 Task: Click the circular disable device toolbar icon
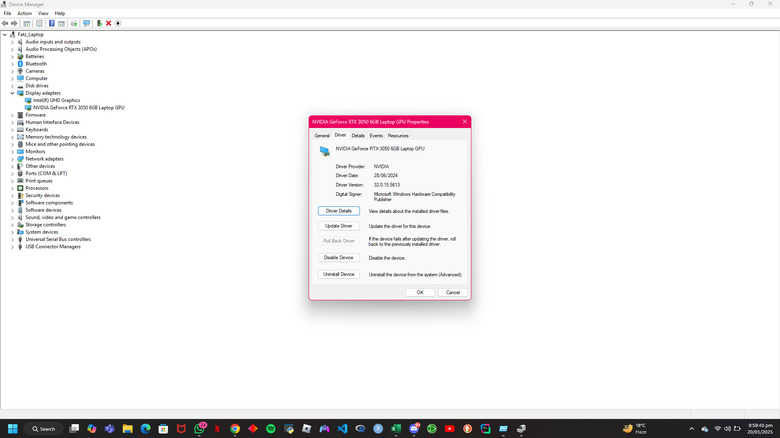coord(118,23)
